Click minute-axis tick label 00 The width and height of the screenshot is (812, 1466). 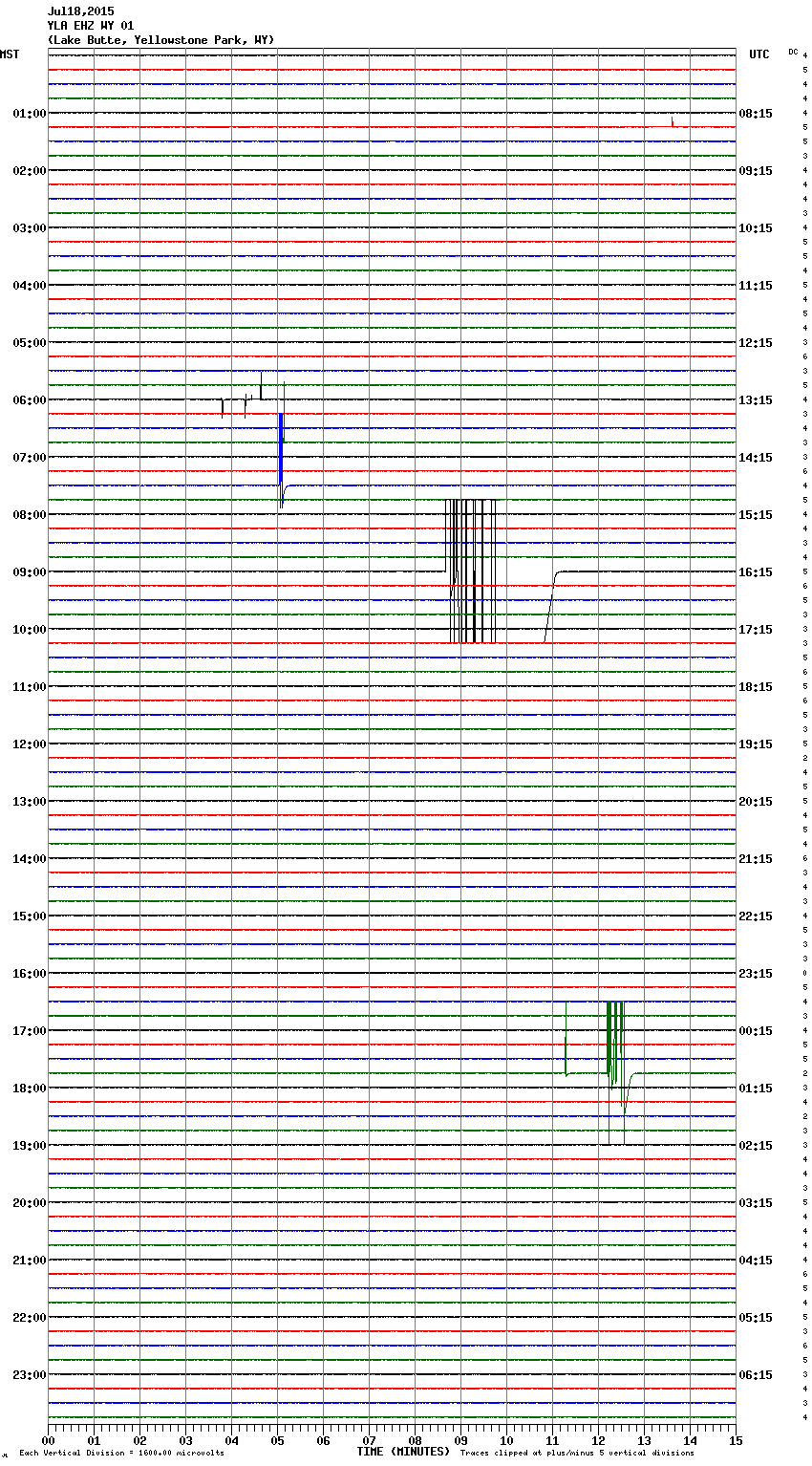click(48, 1440)
